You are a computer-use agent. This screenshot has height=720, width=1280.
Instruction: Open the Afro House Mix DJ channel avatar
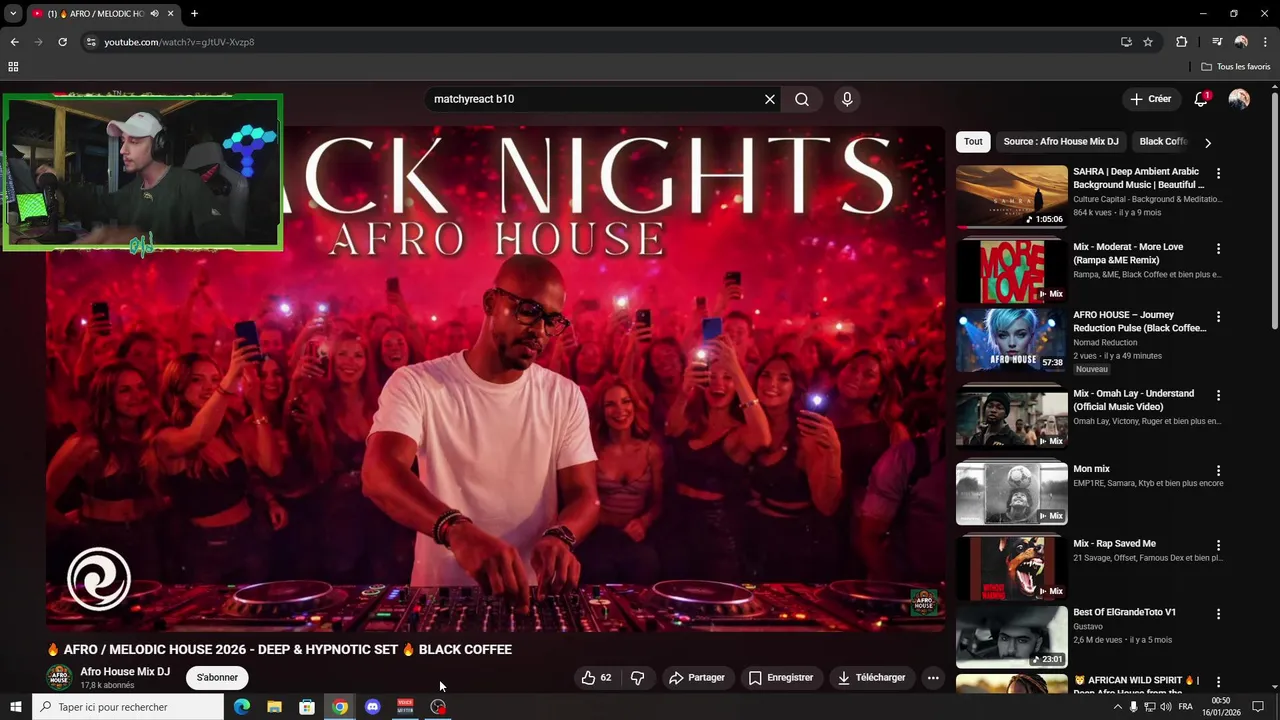[x=60, y=678]
